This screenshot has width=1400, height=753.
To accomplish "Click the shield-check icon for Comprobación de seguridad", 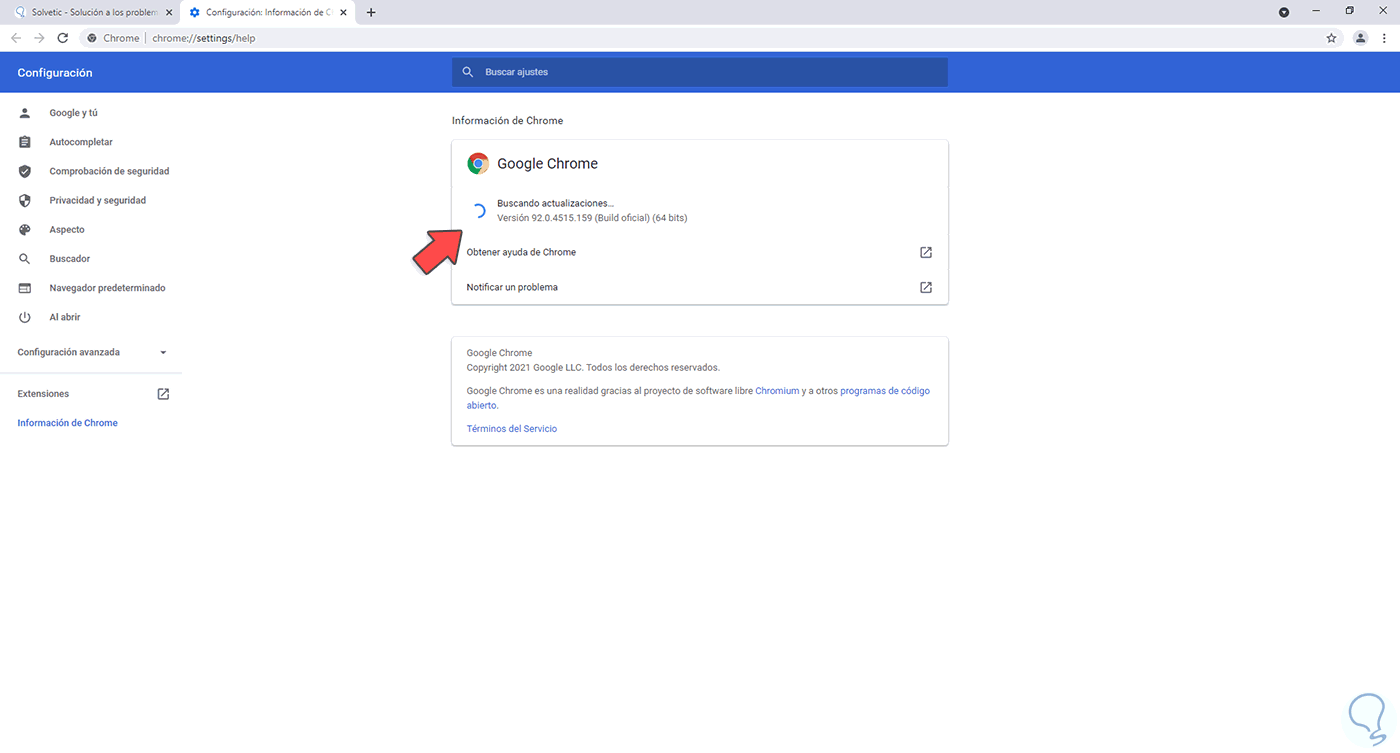I will (x=25, y=171).
